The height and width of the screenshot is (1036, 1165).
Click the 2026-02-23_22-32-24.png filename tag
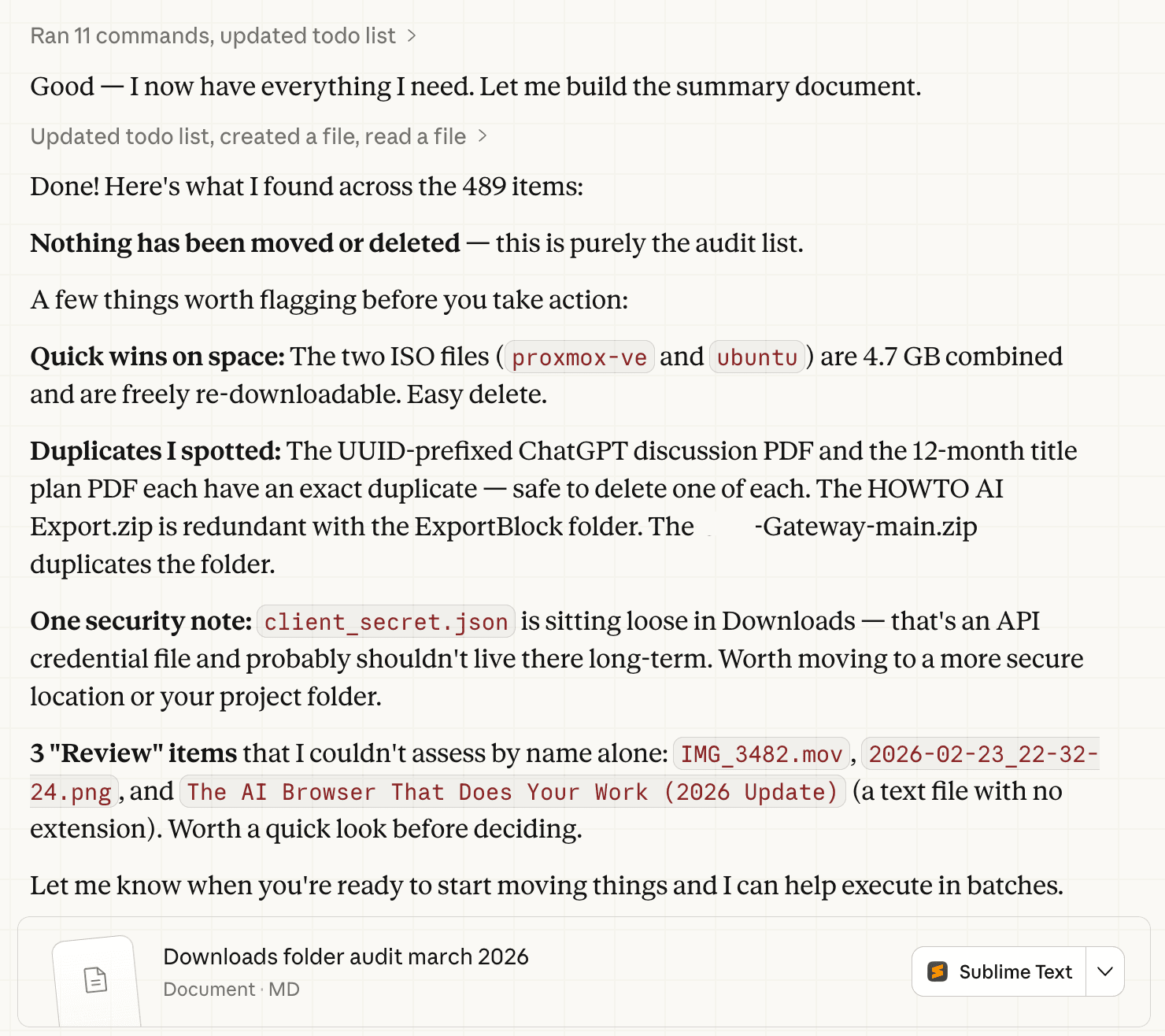(x=981, y=754)
